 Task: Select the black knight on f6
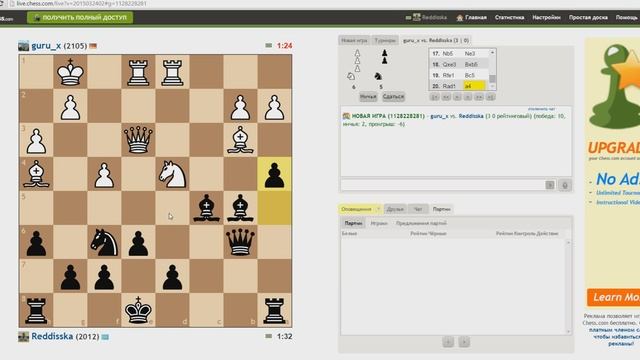(x=104, y=242)
